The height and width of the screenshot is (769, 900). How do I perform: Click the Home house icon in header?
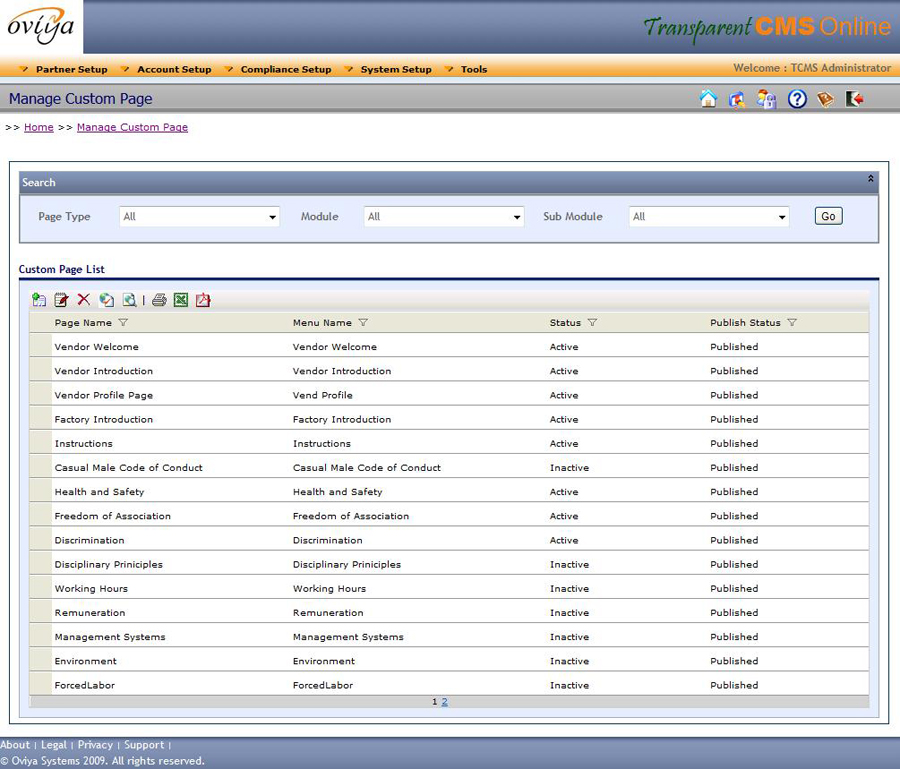pyautogui.click(x=708, y=99)
